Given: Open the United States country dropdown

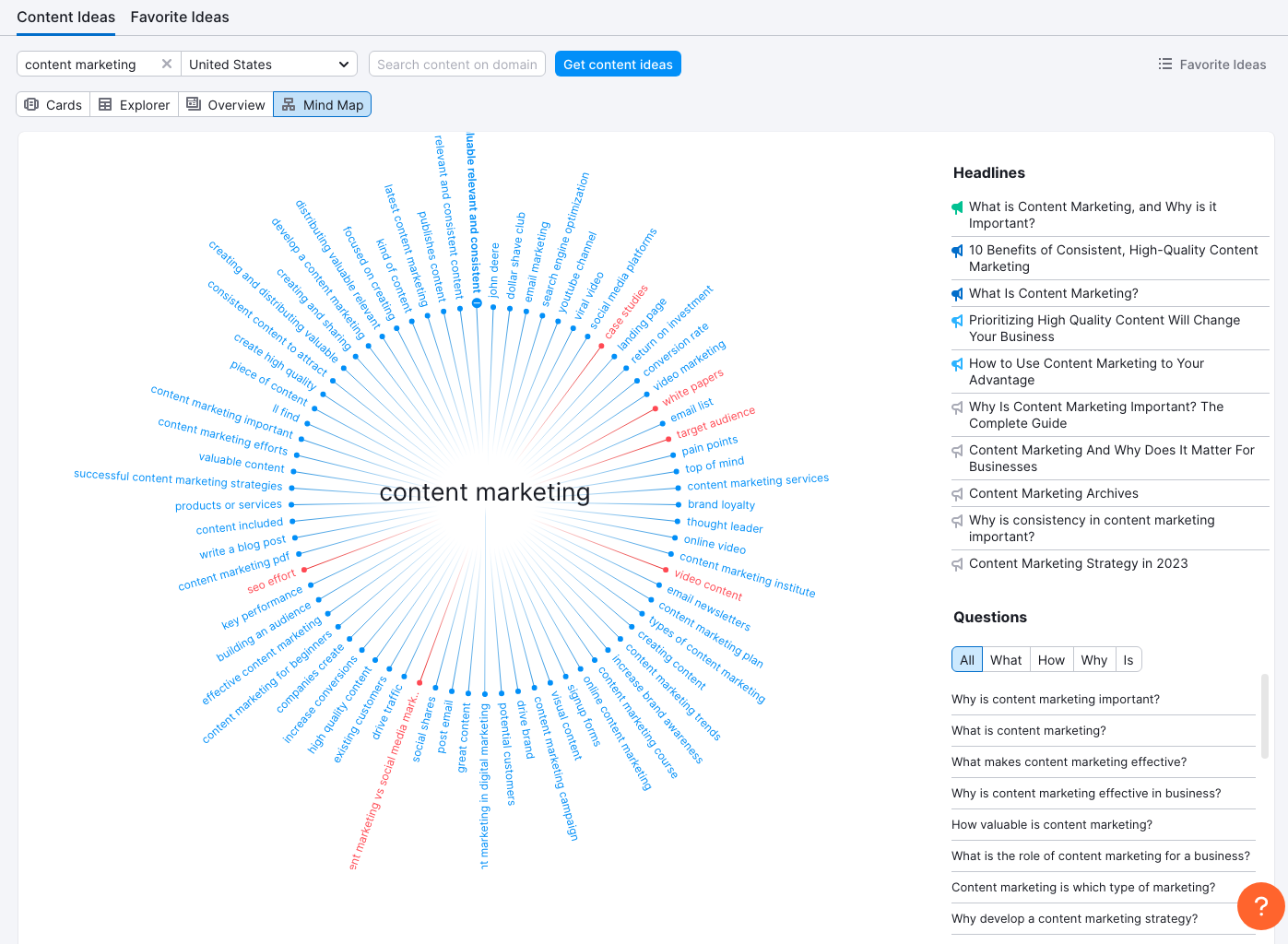Looking at the screenshot, I should pos(269,64).
